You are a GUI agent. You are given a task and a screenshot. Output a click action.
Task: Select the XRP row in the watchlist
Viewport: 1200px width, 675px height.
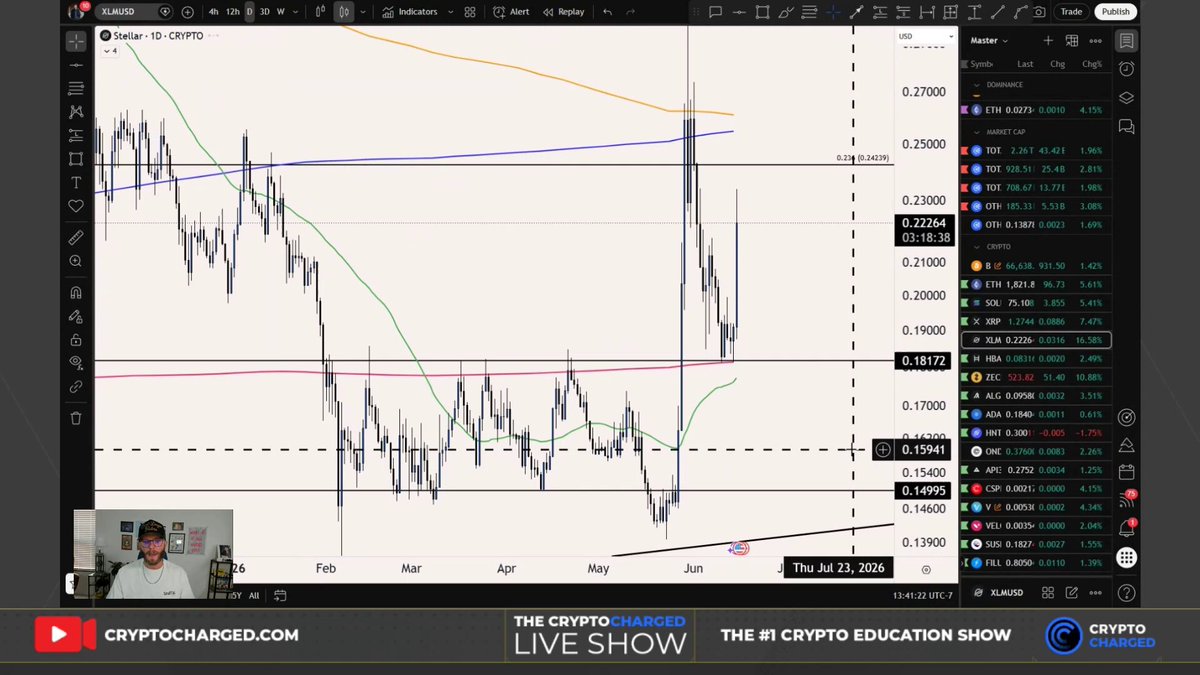[x=1035, y=321]
